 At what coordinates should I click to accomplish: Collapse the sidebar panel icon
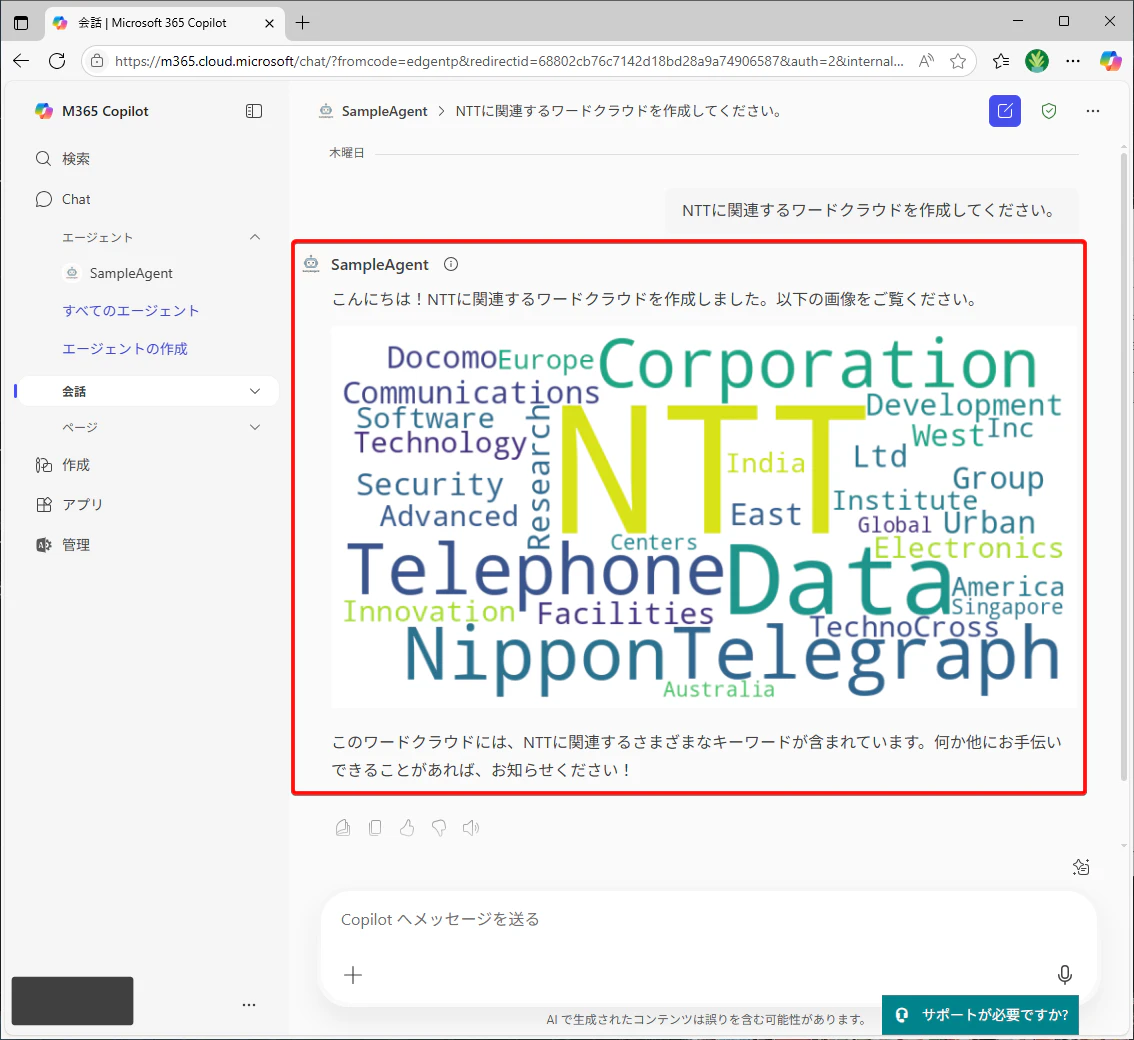[x=254, y=111]
